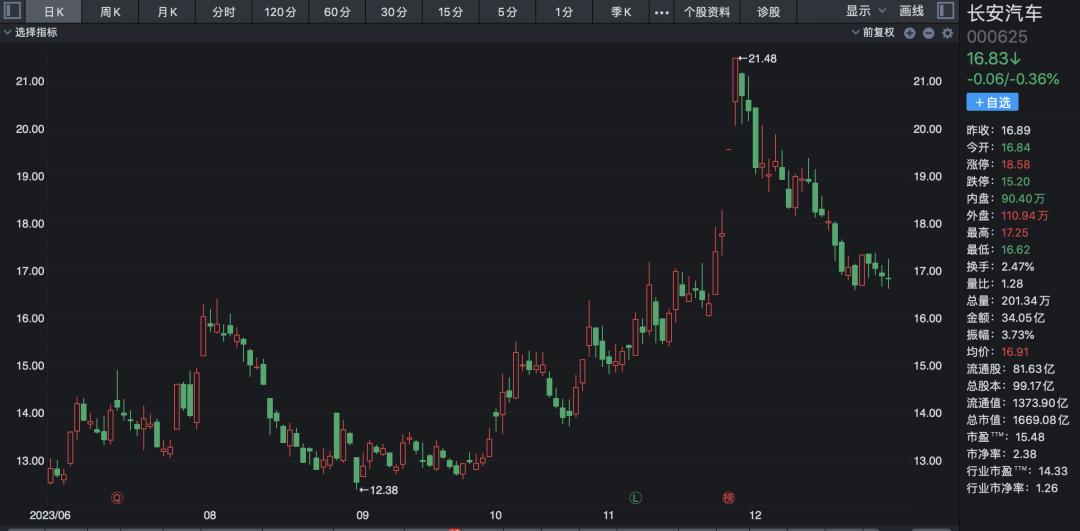
Task: Click the green L event marker
Action: click(635, 497)
